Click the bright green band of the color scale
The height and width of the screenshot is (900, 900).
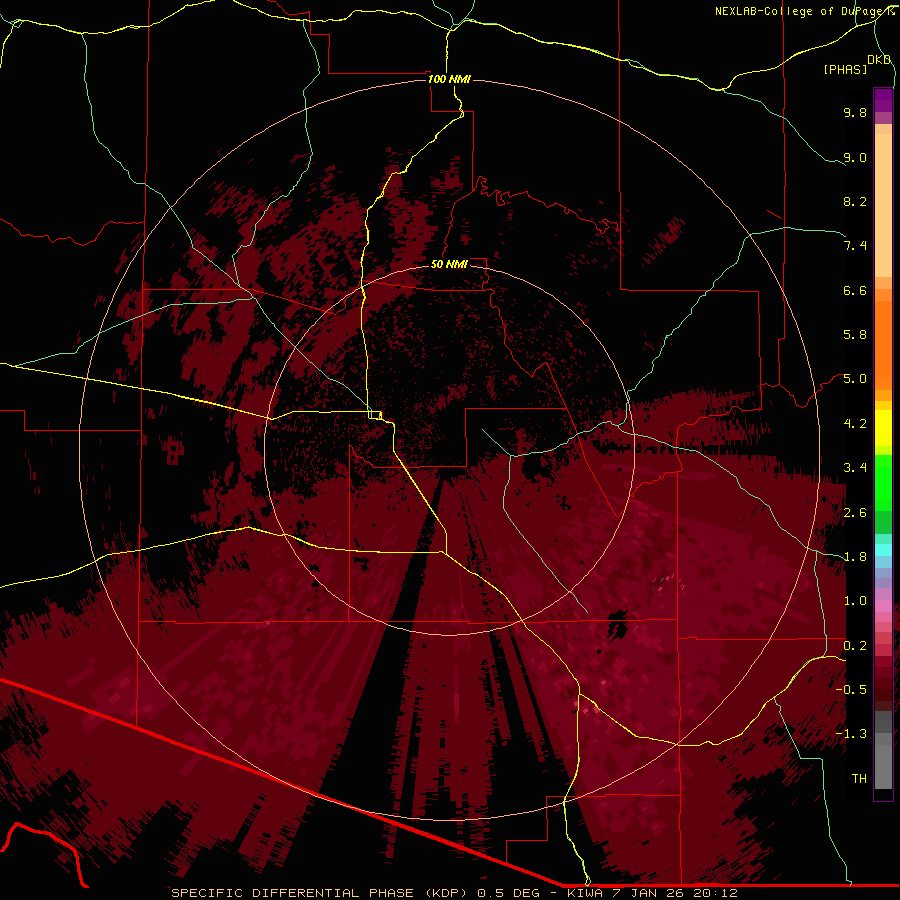(883, 482)
